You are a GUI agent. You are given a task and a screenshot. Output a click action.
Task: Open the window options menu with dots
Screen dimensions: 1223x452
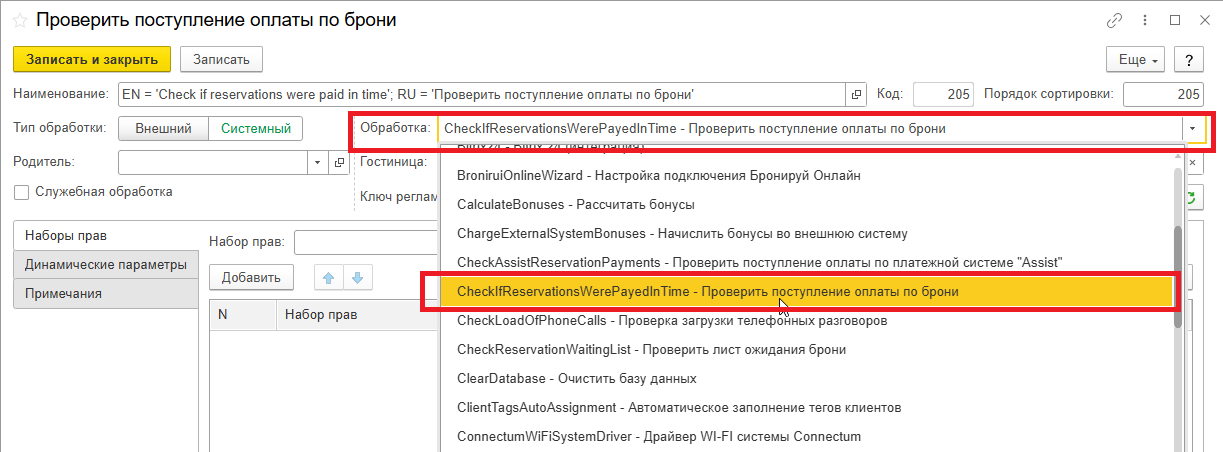coord(1147,20)
